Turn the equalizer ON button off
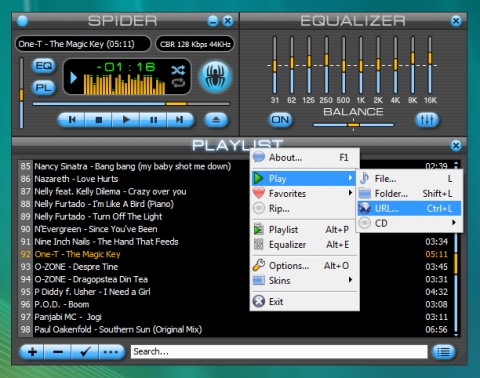The height and width of the screenshot is (378, 480). [280, 120]
